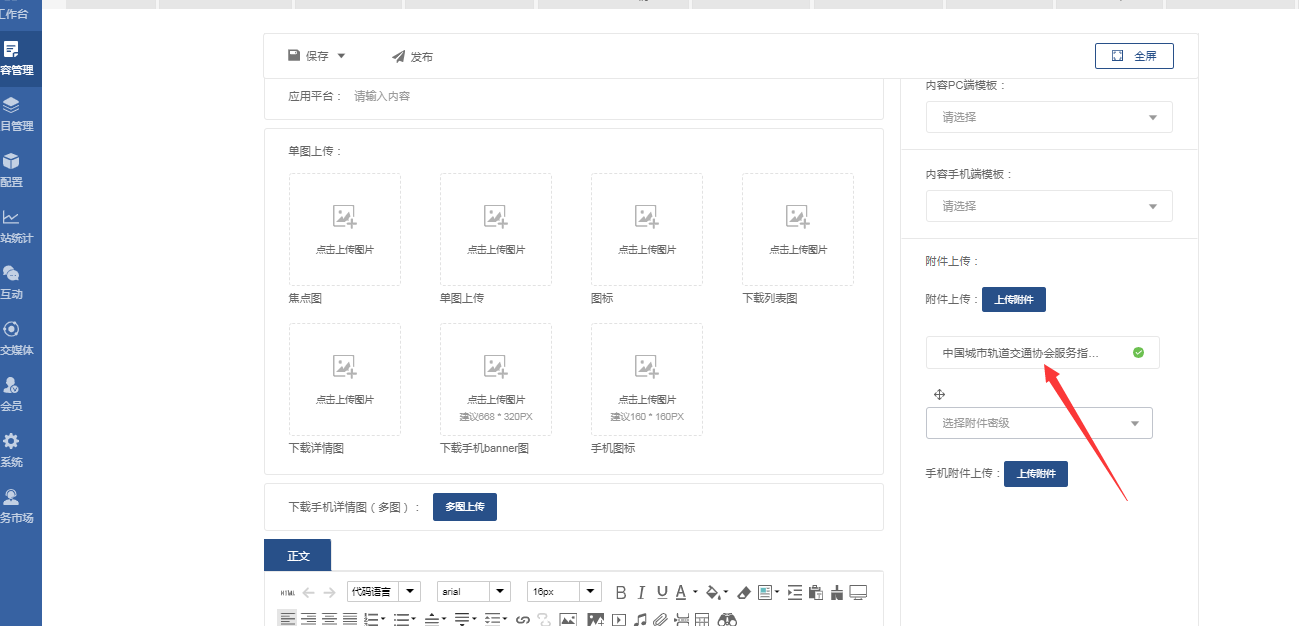This screenshot has height=626, width=1309.
Task: Open the 系统 settings gear in sidebar
Action: 12,449
